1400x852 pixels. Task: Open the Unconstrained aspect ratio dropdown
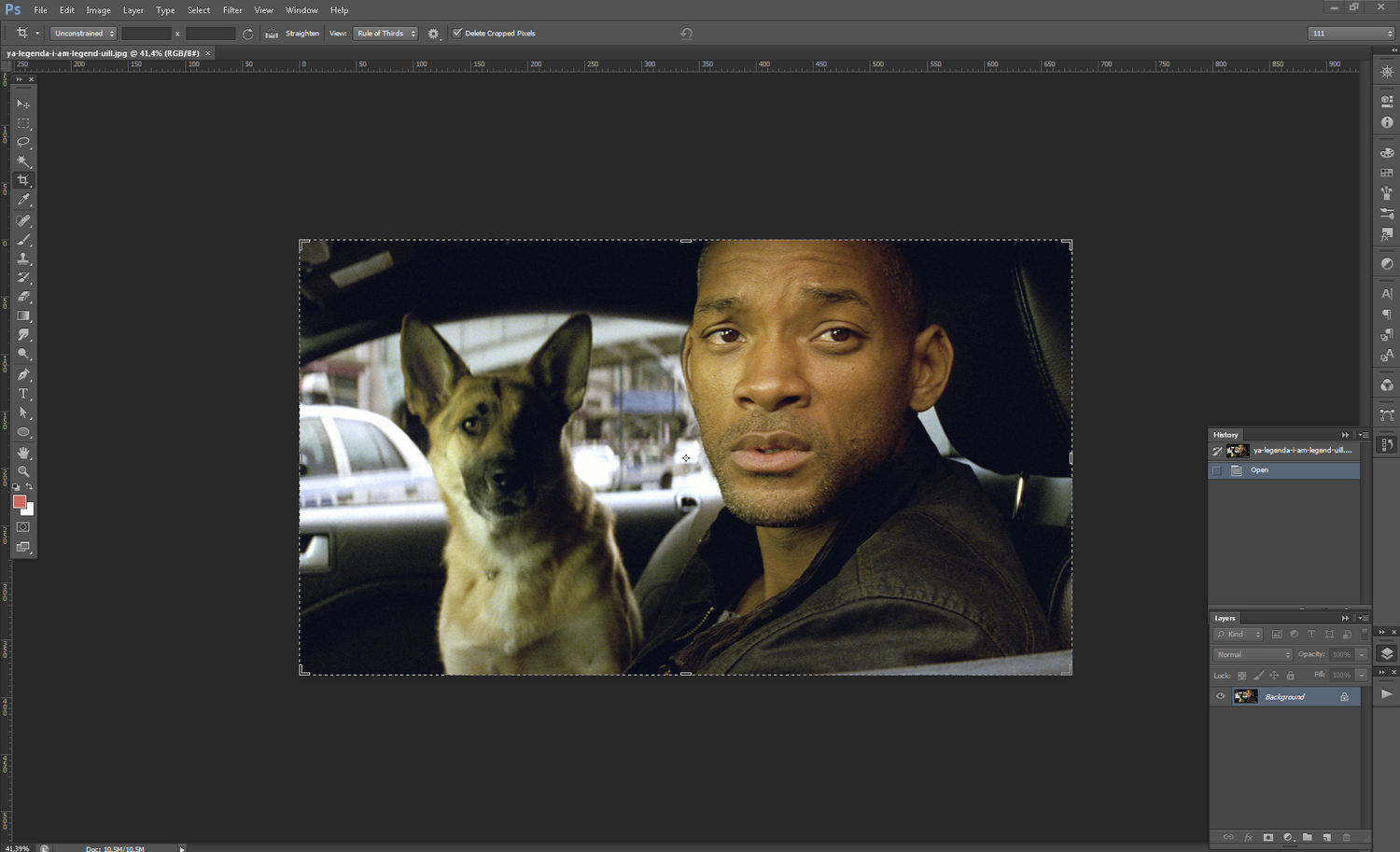tap(83, 34)
